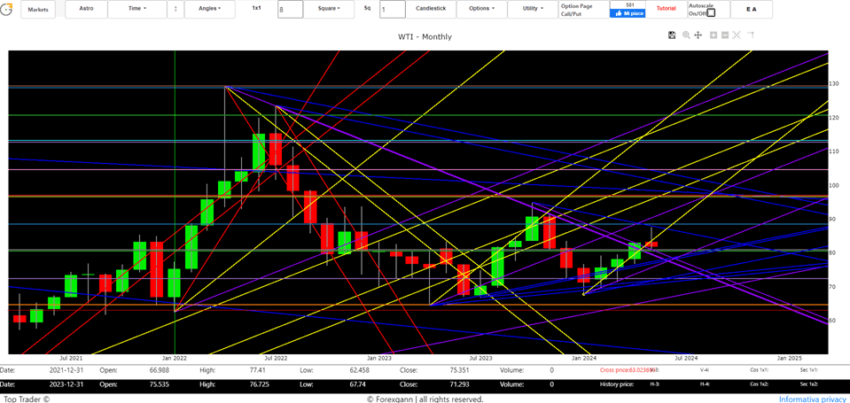The image size is (850, 403).
Task: Open the Time dropdown
Action: coord(137,9)
